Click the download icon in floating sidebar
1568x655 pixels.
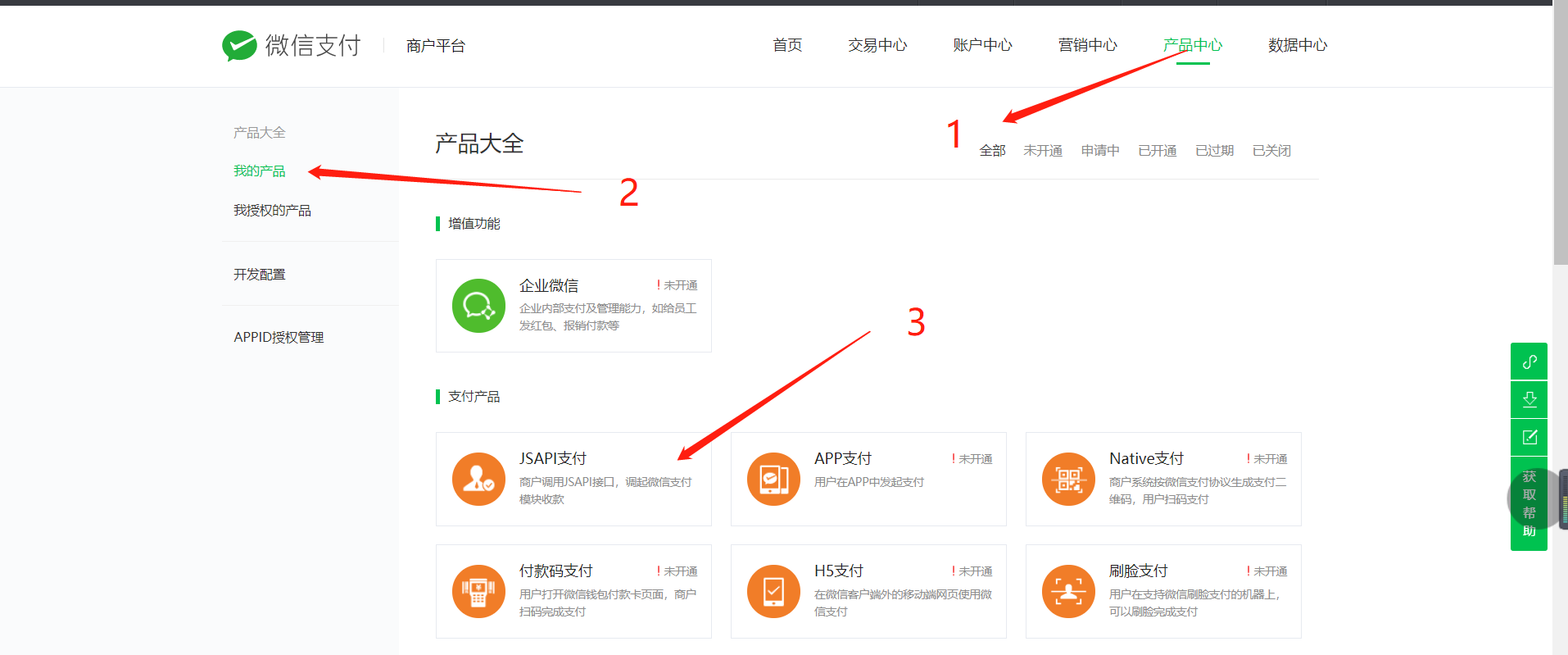tap(1529, 399)
